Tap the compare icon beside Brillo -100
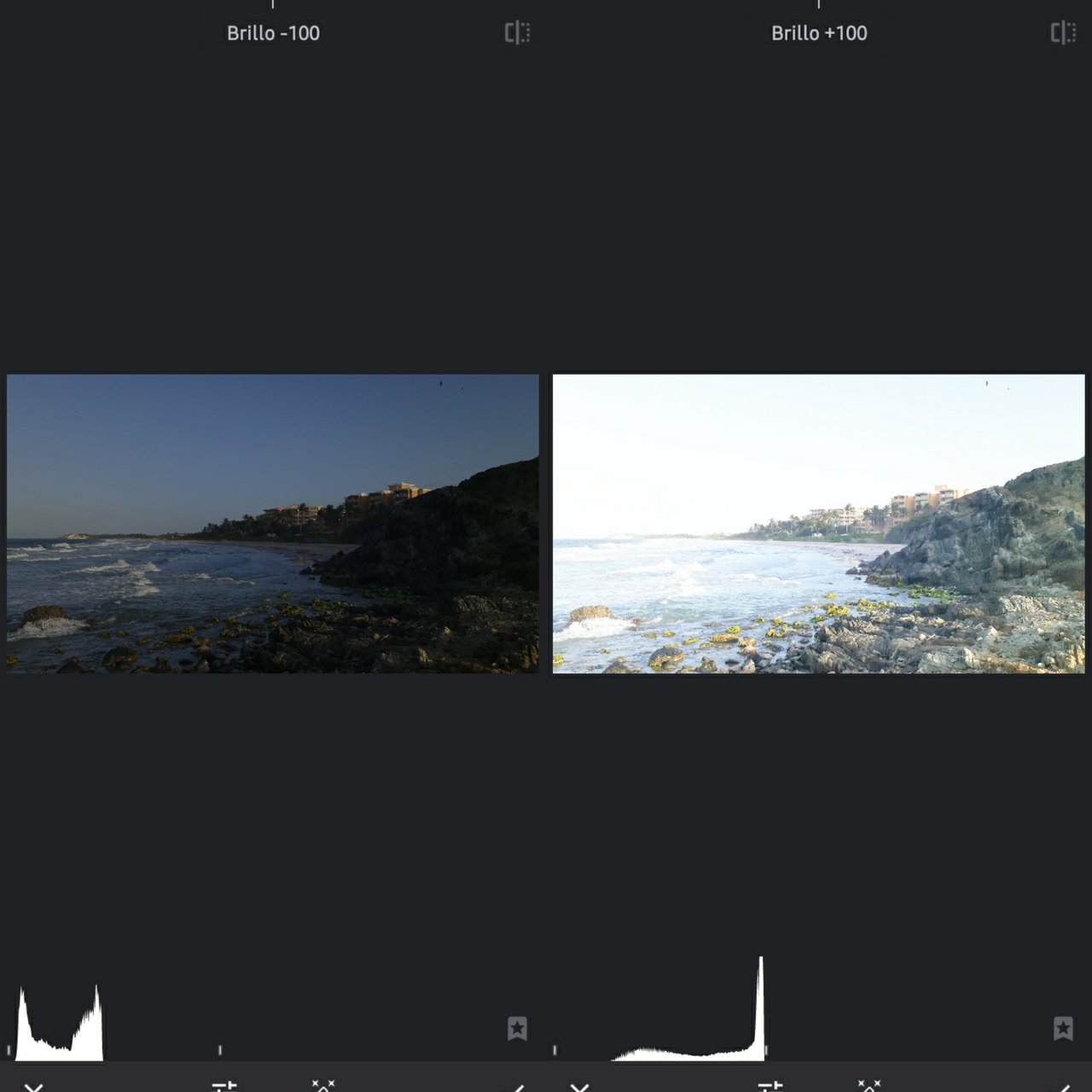The image size is (1092, 1092). click(517, 33)
